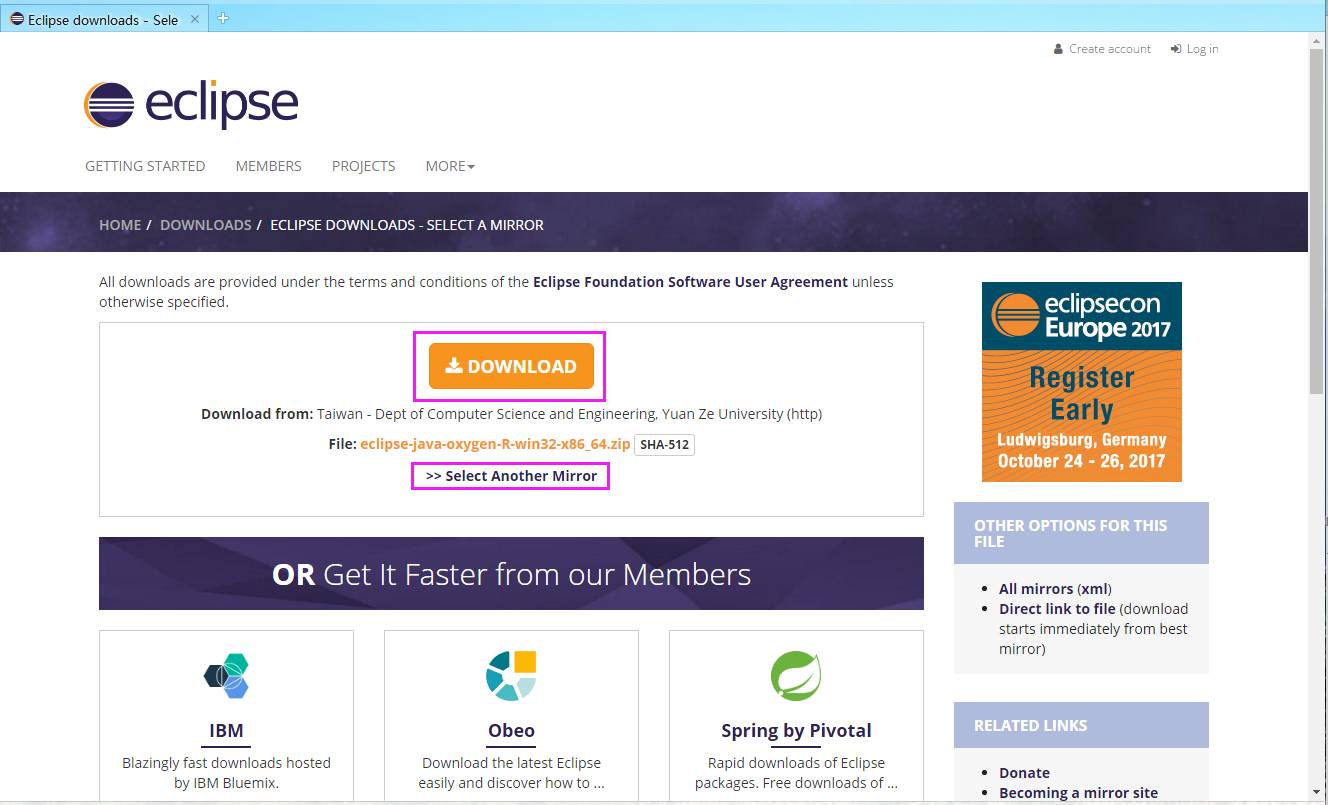Image resolution: width=1328 pixels, height=805 pixels.
Task: Click the Log in link
Action: [x=1202, y=49]
